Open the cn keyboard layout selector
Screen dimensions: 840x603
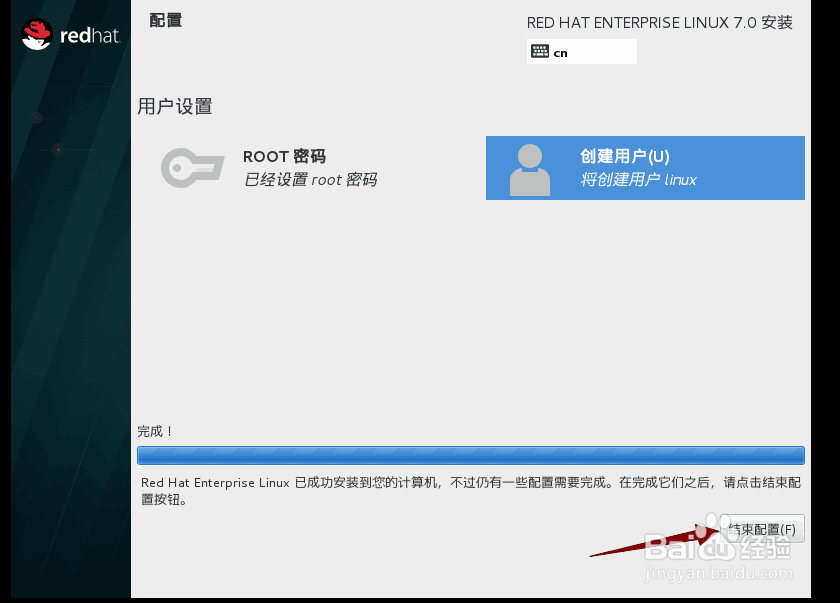tap(582, 51)
